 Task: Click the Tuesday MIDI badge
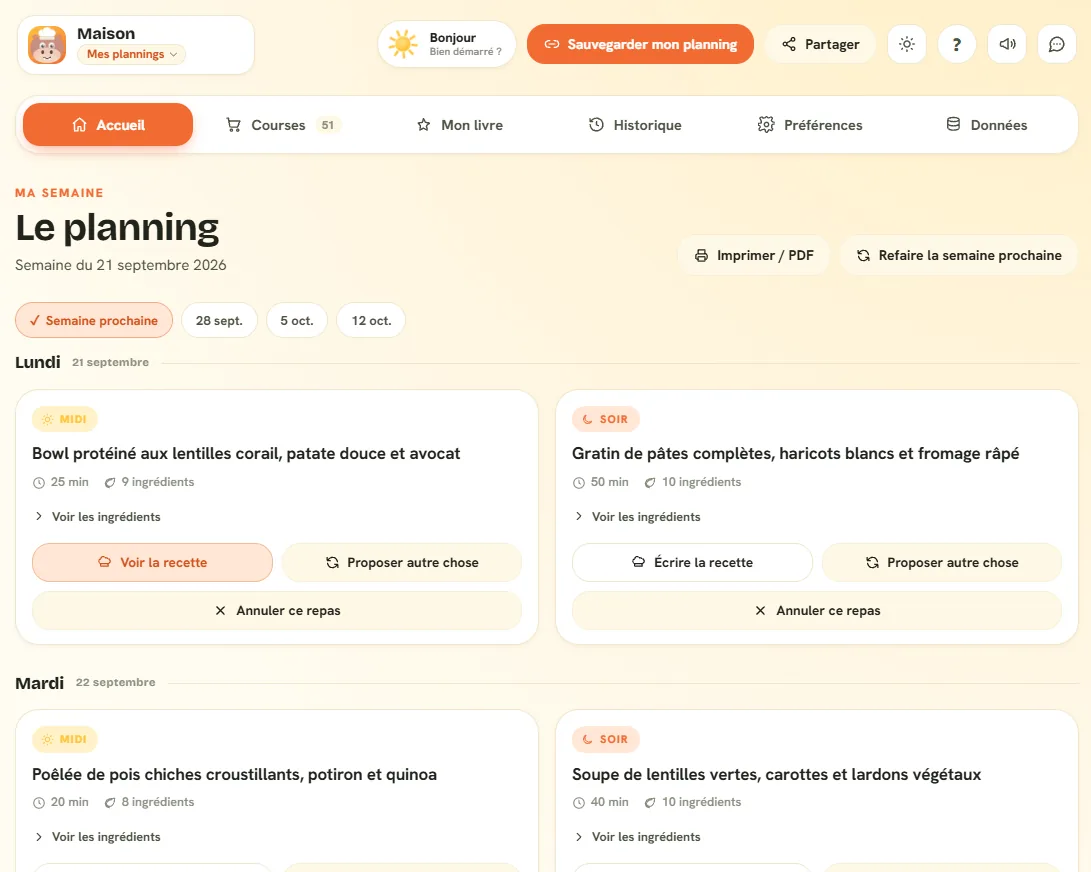65,739
